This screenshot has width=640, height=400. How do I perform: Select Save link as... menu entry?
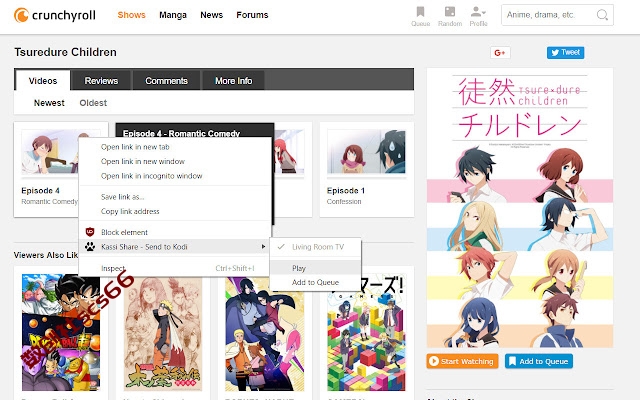pyautogui.click(x=175, y=197)
